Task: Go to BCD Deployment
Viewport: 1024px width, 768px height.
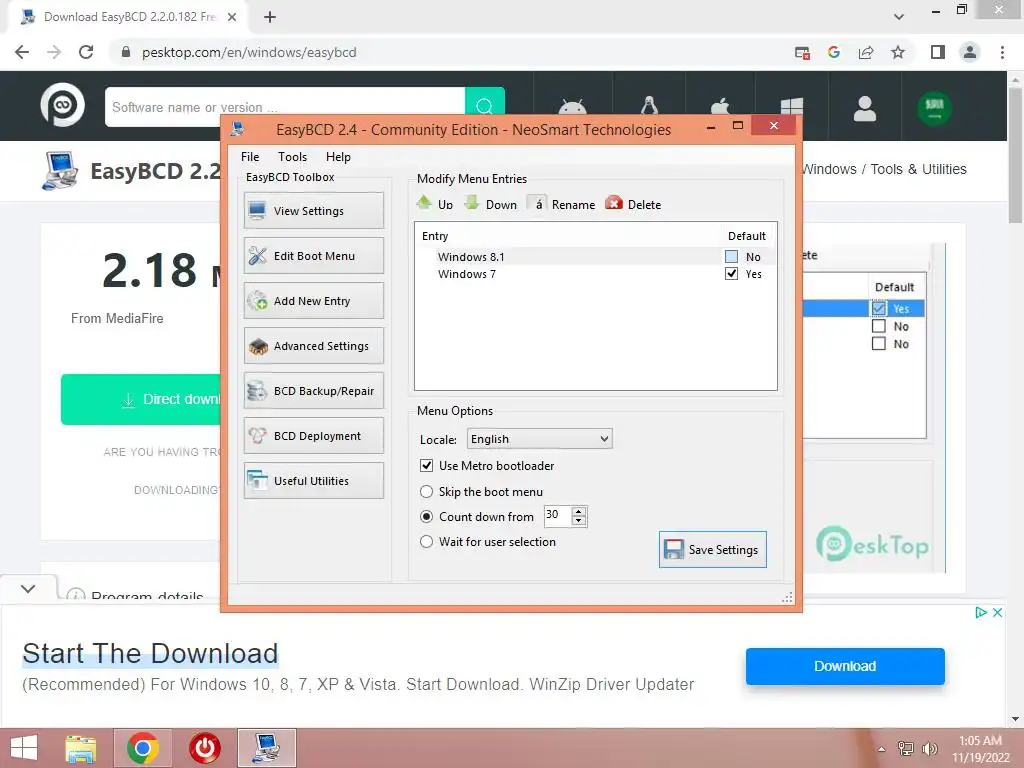Action: (x=313, y=436)
